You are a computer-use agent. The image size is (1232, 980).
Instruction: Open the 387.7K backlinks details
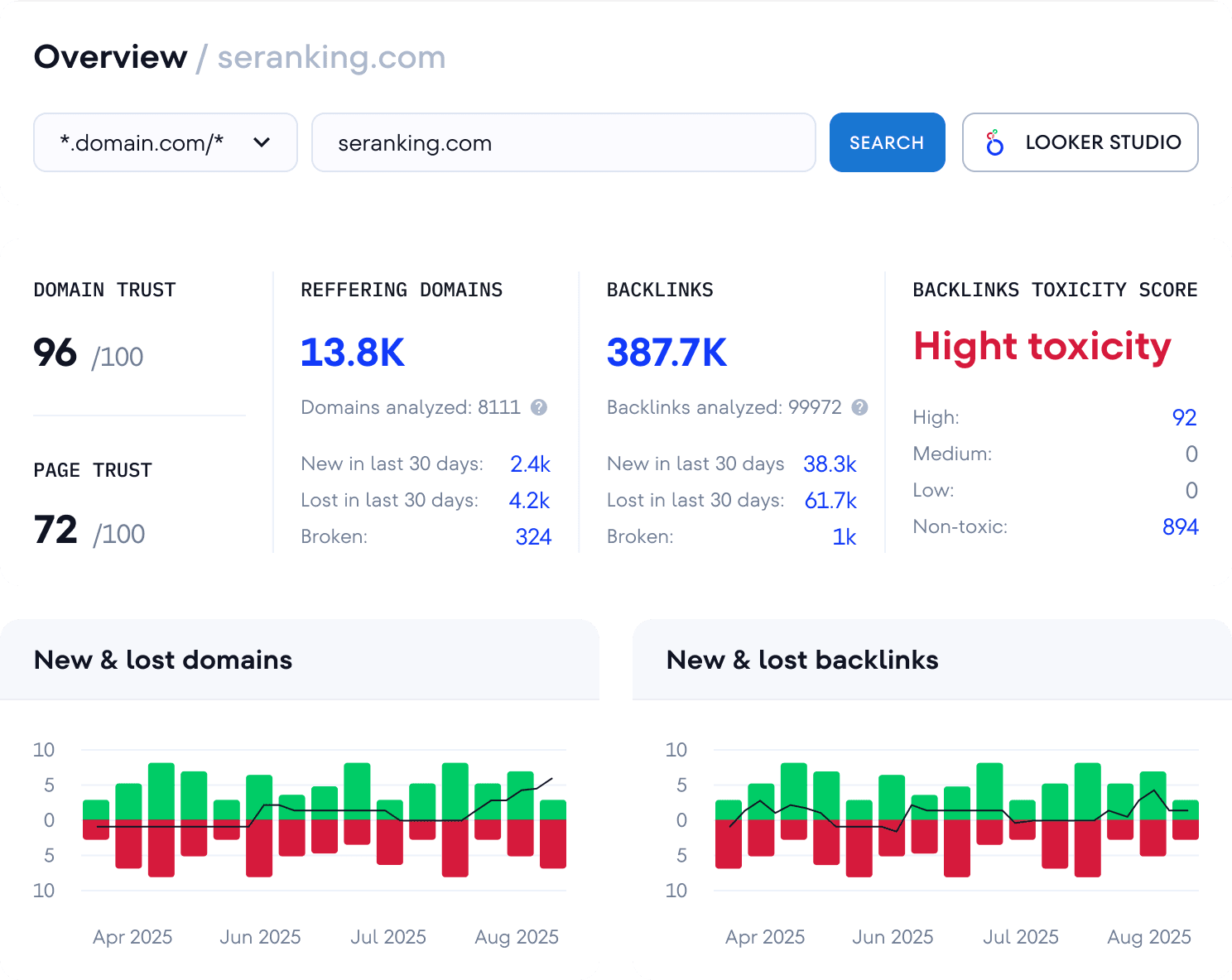point(667,351)
